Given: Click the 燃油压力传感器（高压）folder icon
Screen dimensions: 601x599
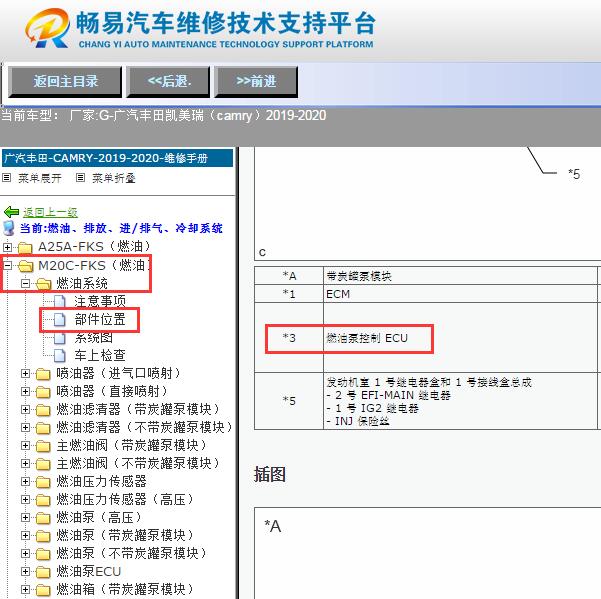Looking at the screenshot, I should [x=43, y=500].
